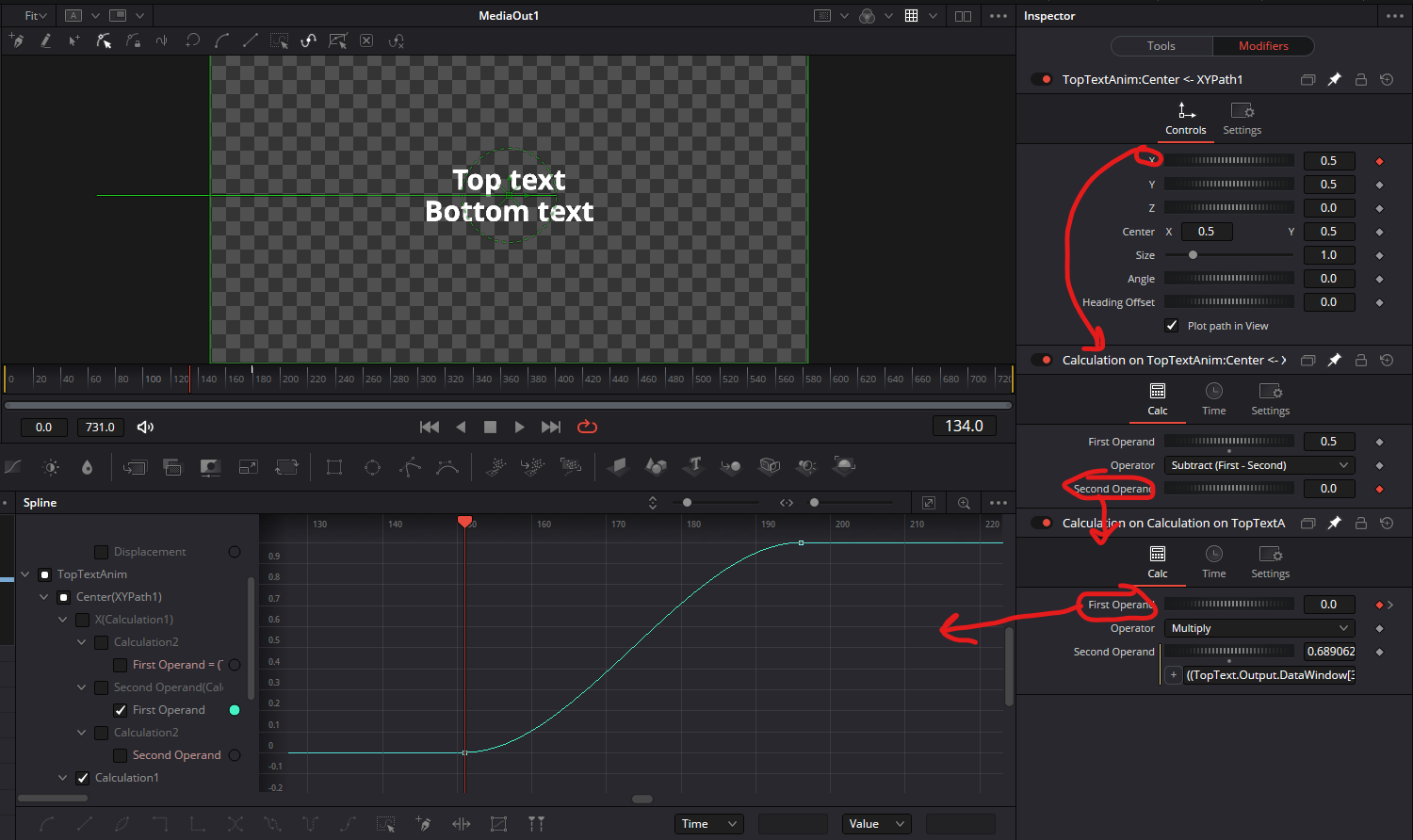Choose the Draw Freehand path tool
This screenshot has width=1413, height=840.
(x=45, y=40)
